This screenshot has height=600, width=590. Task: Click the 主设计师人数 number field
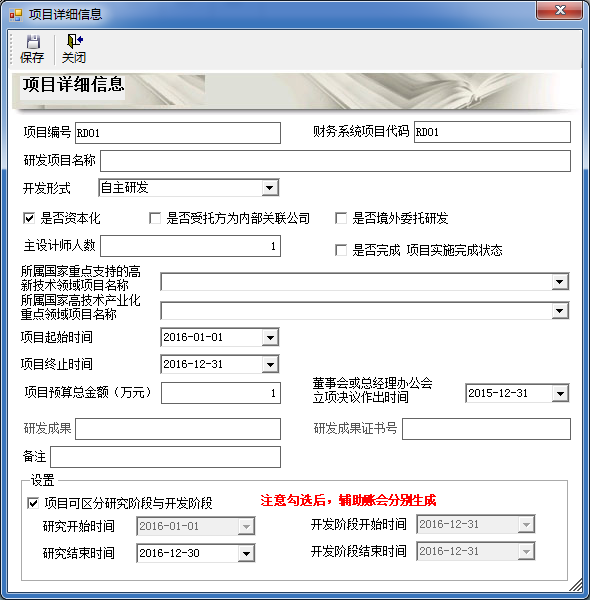[191, 246]
